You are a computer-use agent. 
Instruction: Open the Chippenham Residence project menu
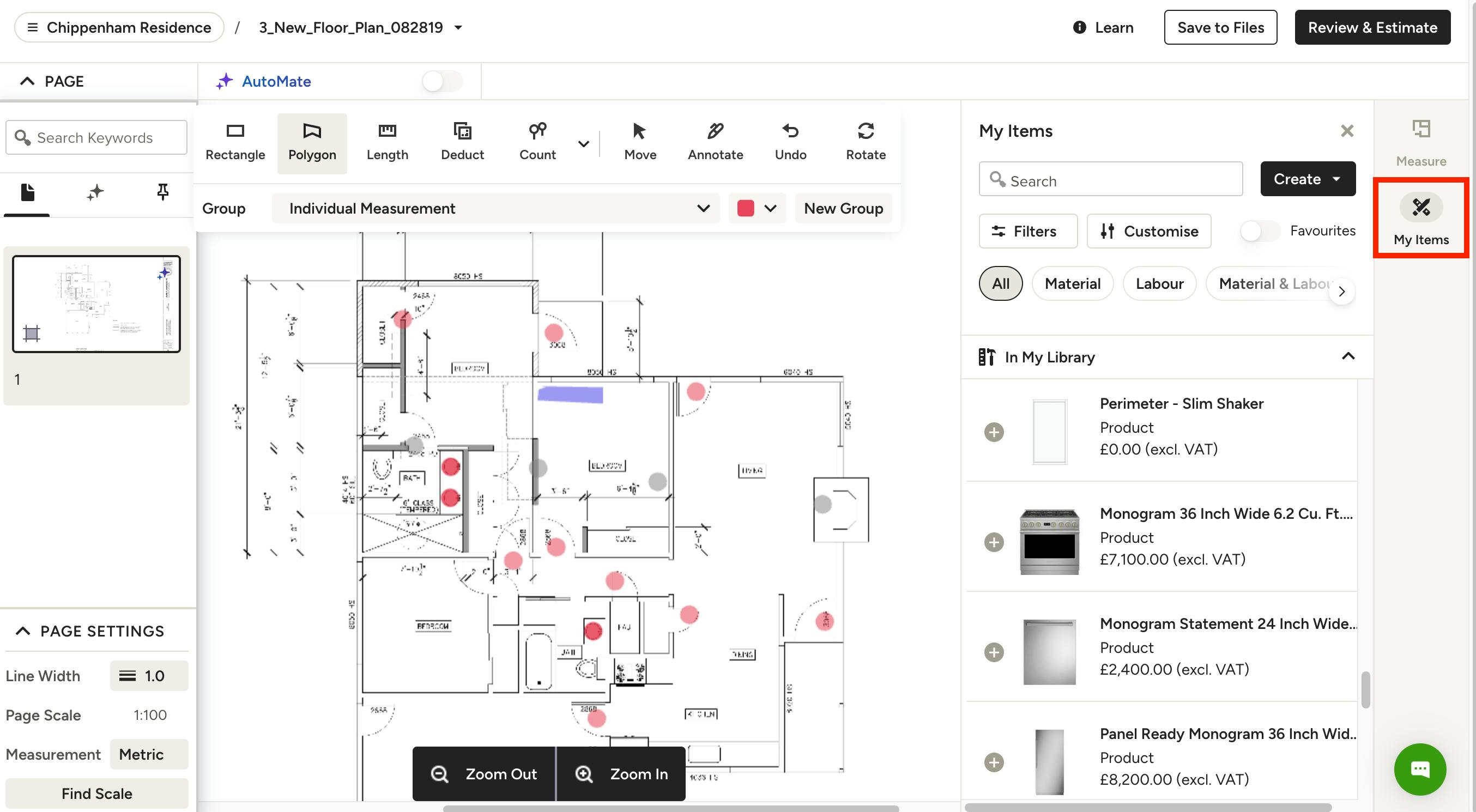pyautogui.click(x=119, y=27)
